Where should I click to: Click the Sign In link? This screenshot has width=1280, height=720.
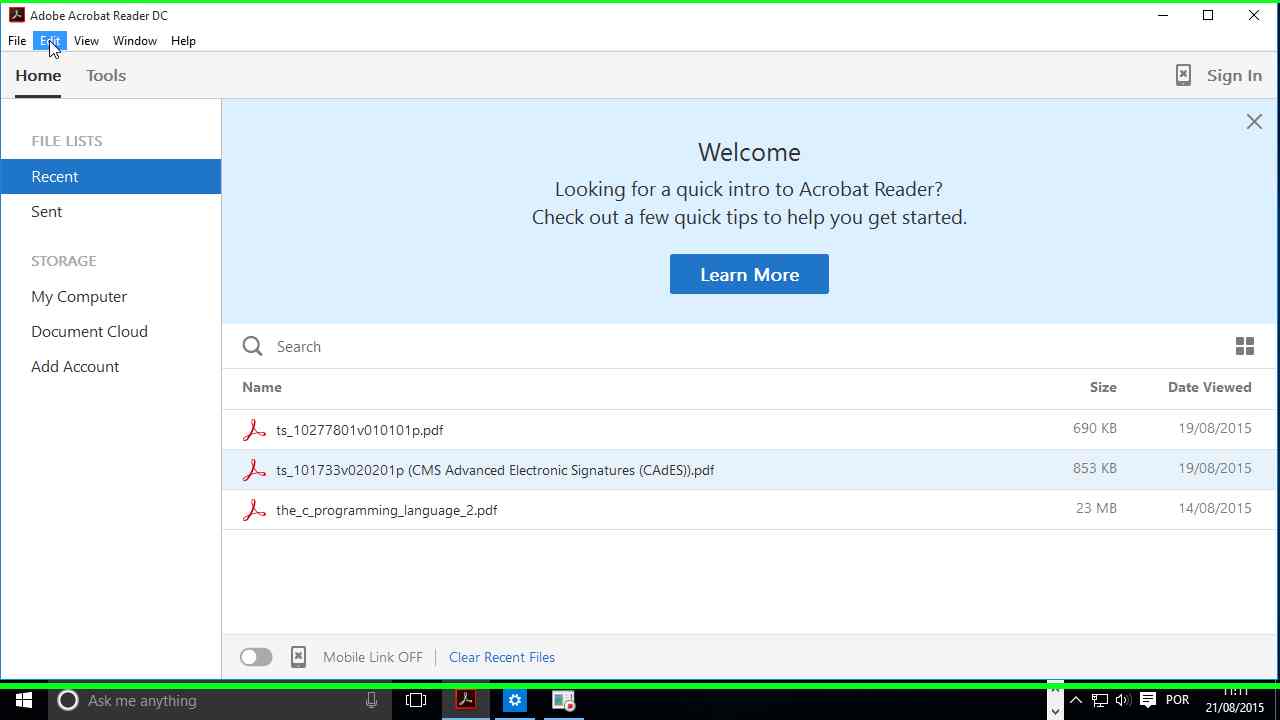click(x=1234, y=76)
